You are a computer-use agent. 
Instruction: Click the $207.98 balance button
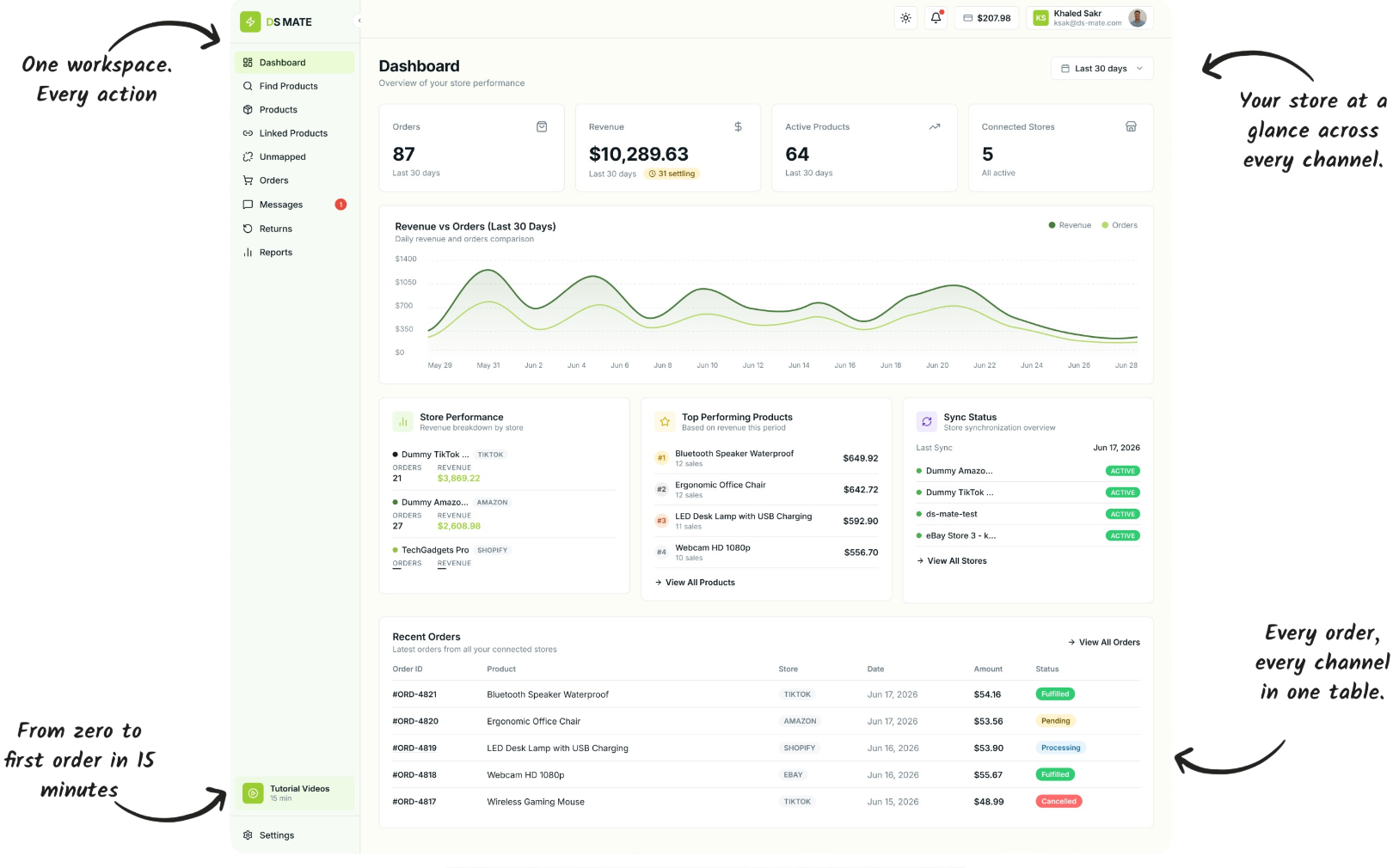pyautogui.click(x=987, y=18)
